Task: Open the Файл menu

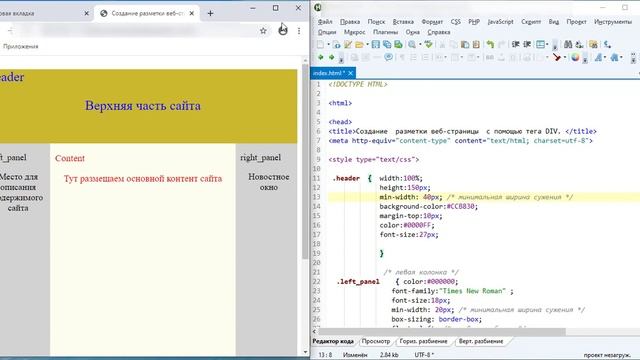Action: pos(325,22)
